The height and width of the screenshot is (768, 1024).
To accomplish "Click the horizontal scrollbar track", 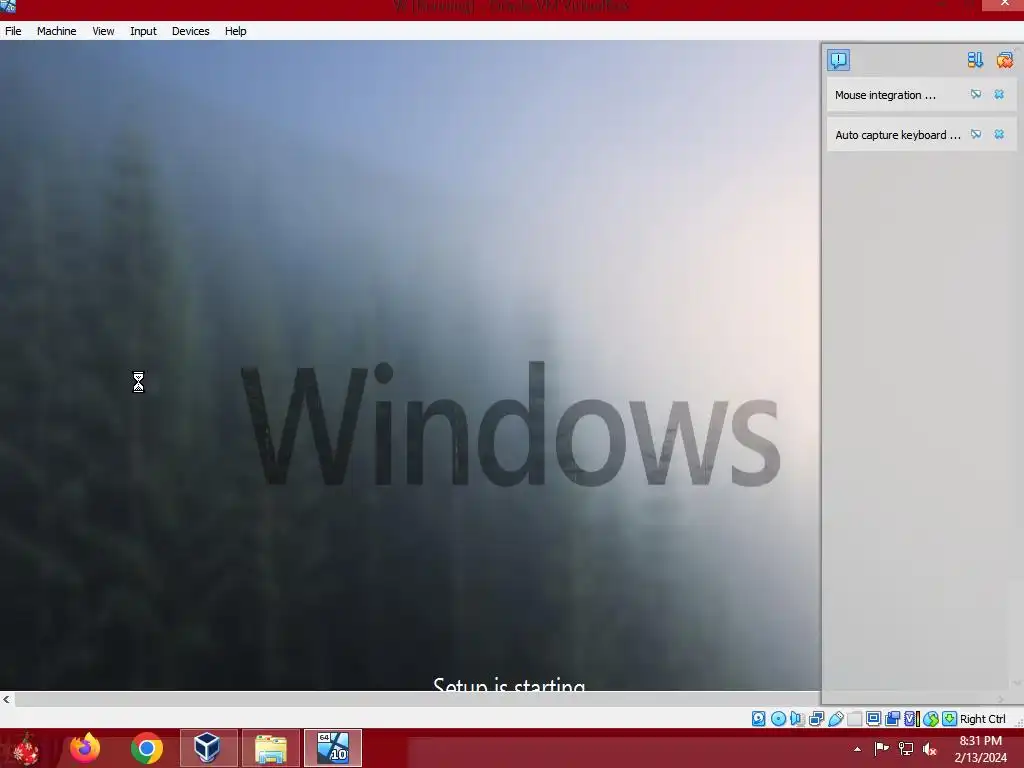I will (417, 699).
